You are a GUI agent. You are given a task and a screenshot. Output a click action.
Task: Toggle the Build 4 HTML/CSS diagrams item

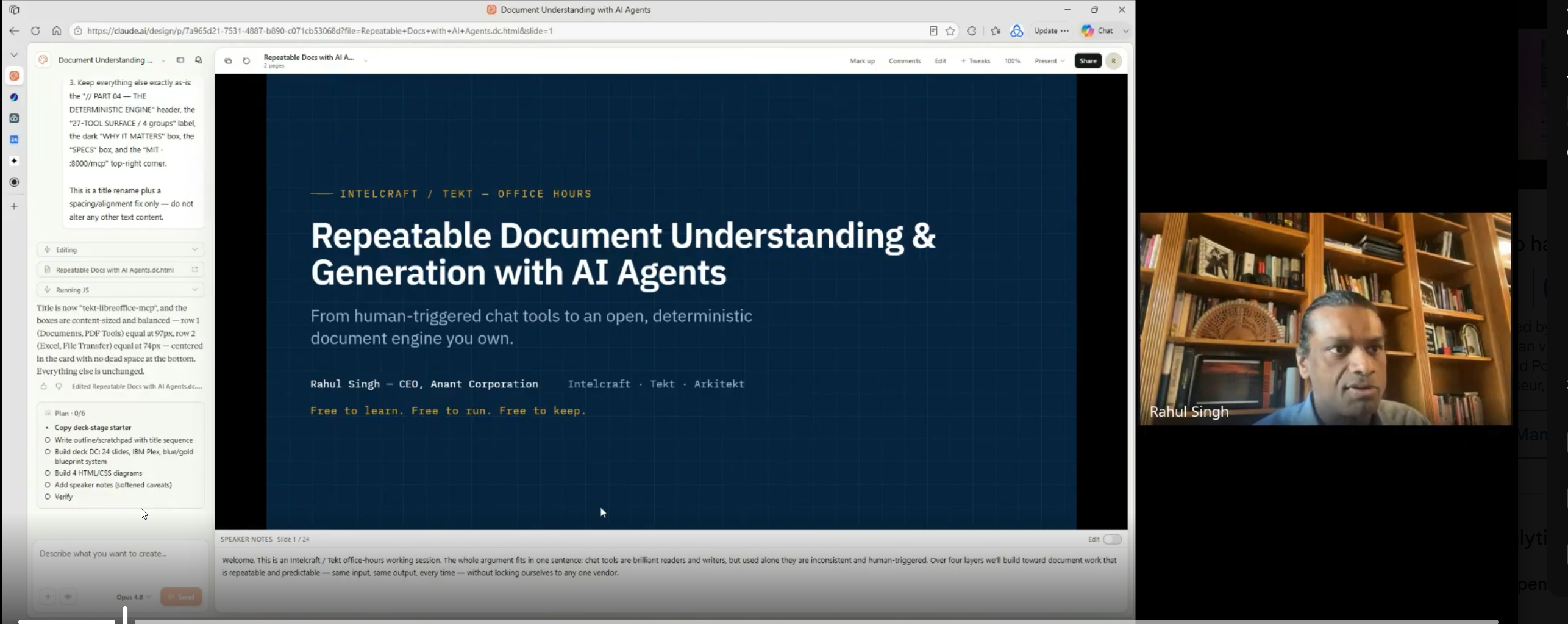pyautogui.click(x=48, y=473)
